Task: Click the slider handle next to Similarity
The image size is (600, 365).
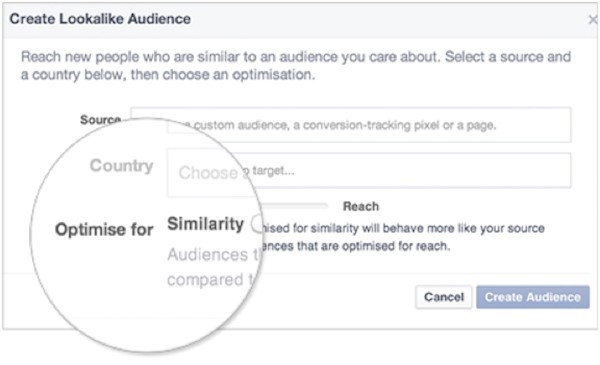Action: (258, 224)
